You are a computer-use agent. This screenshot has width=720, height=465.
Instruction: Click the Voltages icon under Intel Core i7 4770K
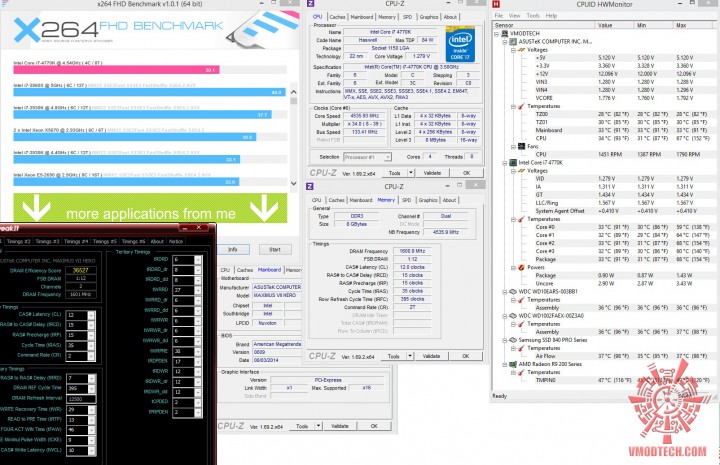pos(522,171)
